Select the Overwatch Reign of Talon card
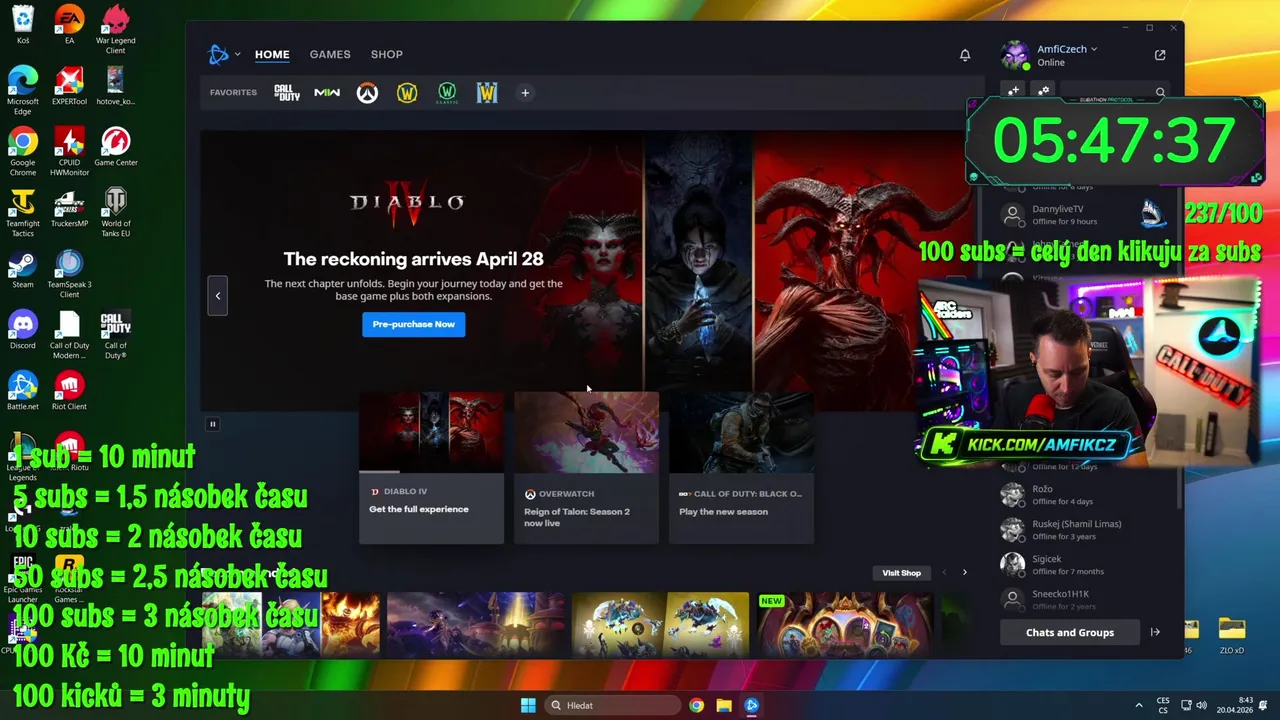 click(586, 467)
